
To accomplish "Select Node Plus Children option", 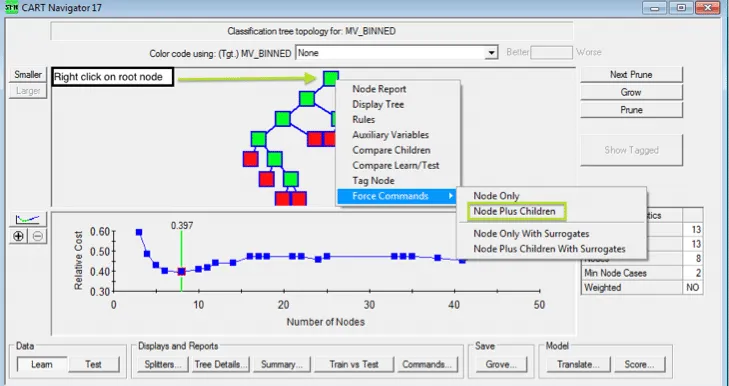I will 514,211.
